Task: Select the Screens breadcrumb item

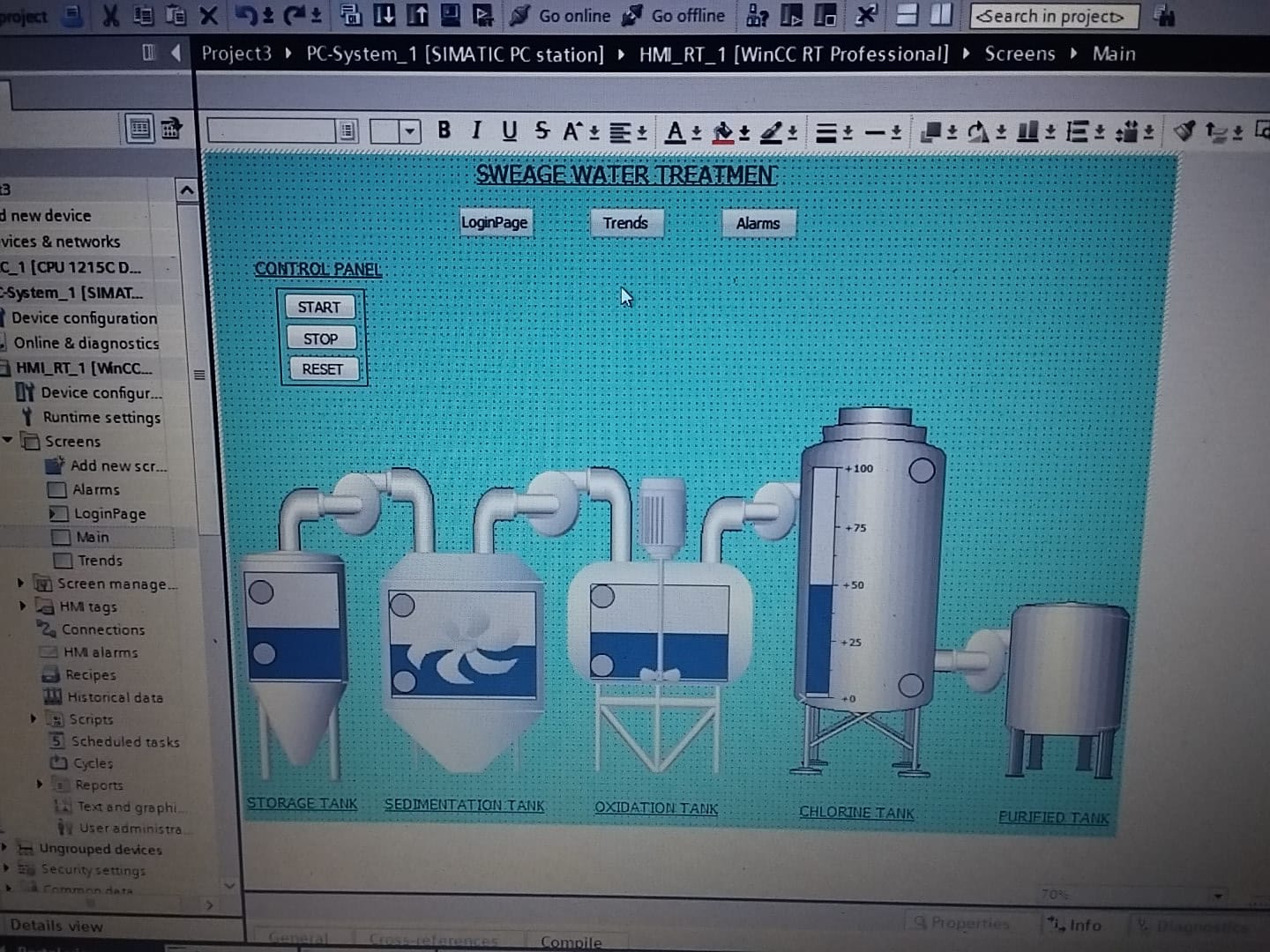Action: (x=1020, y=54)
